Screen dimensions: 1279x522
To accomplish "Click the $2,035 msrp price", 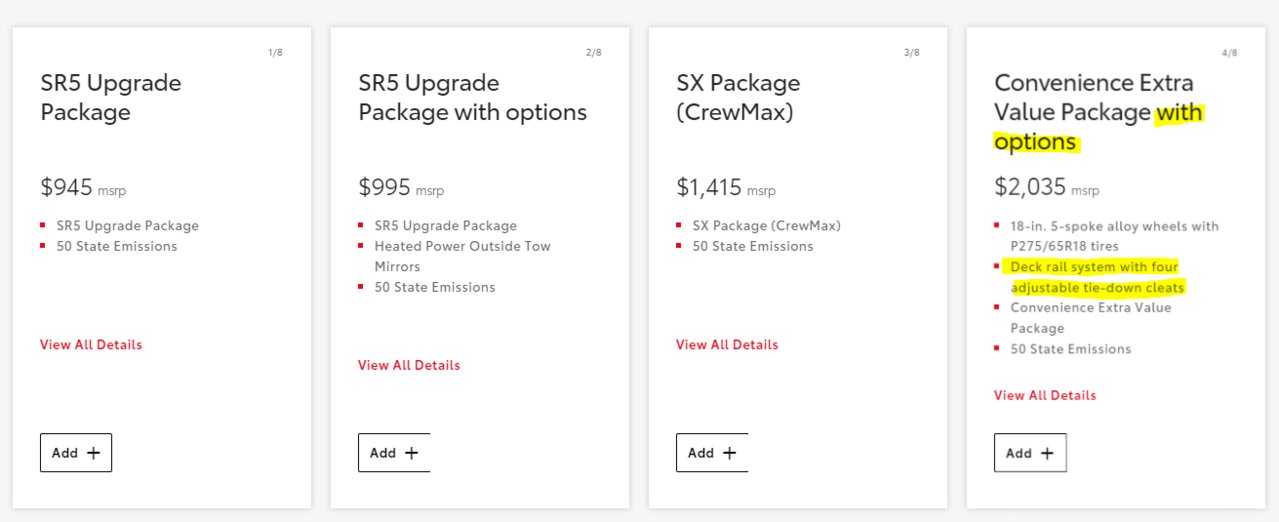I will click(1046, 187).
